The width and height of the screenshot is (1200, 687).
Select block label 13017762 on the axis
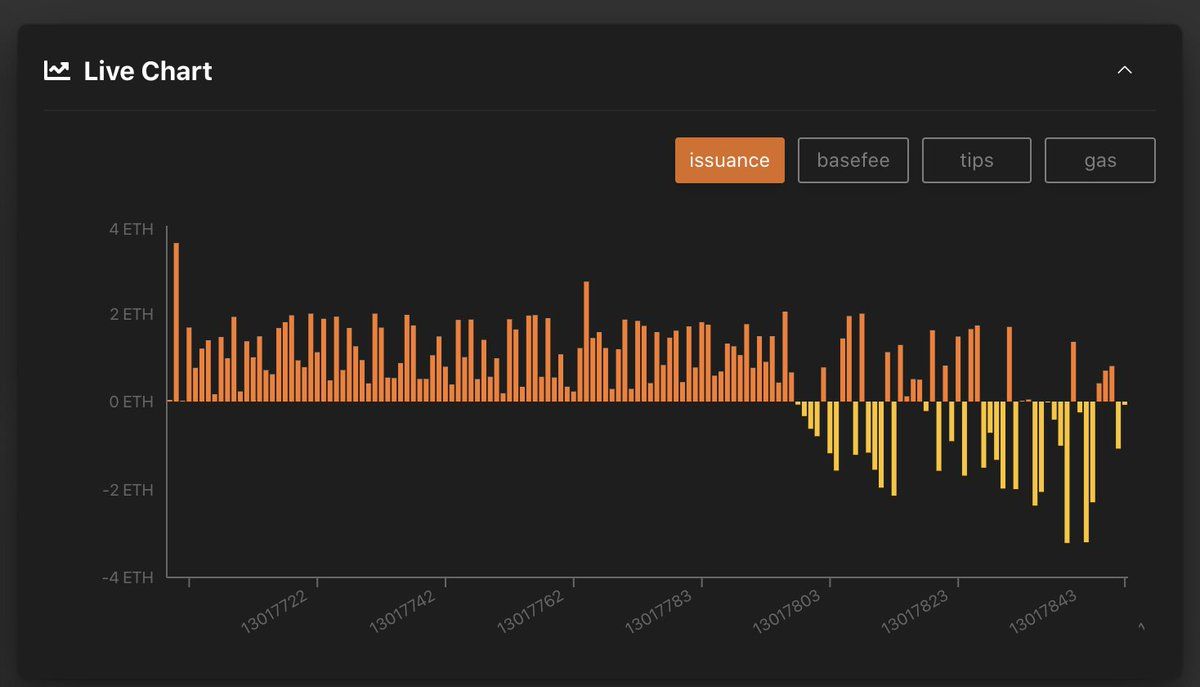(530, 611)
